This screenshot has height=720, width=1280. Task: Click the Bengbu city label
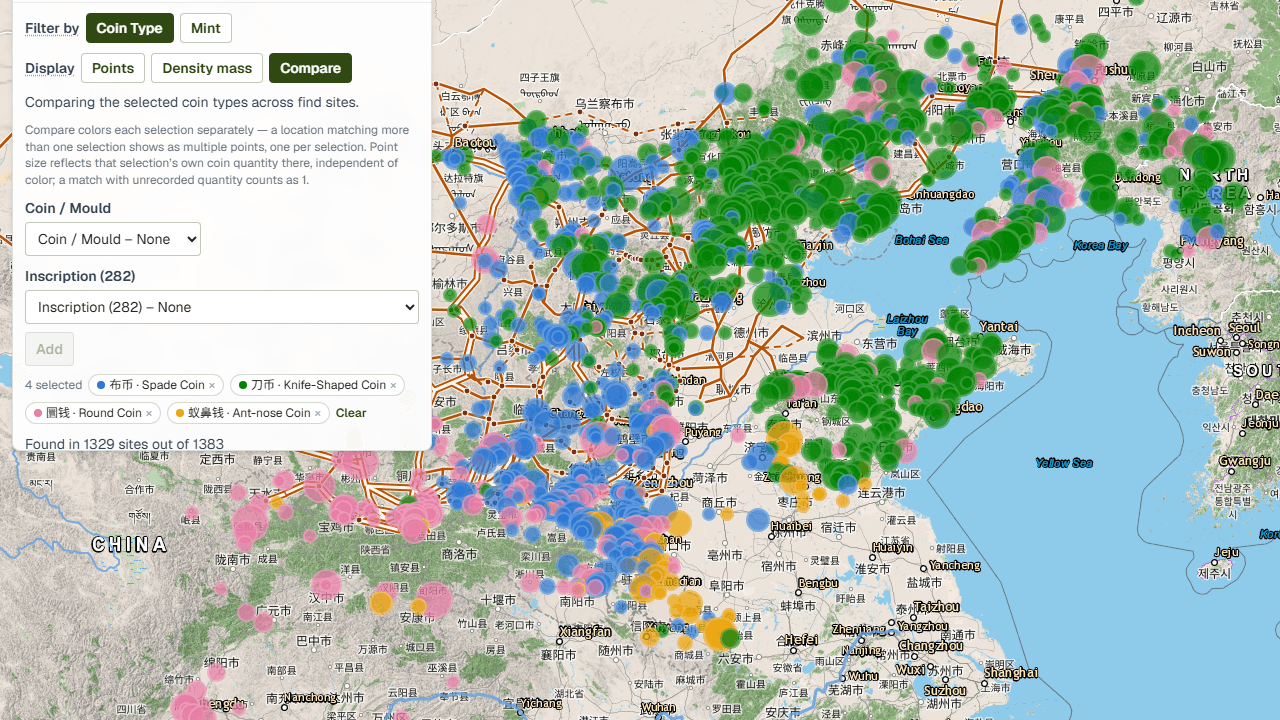tap(818, 583)
